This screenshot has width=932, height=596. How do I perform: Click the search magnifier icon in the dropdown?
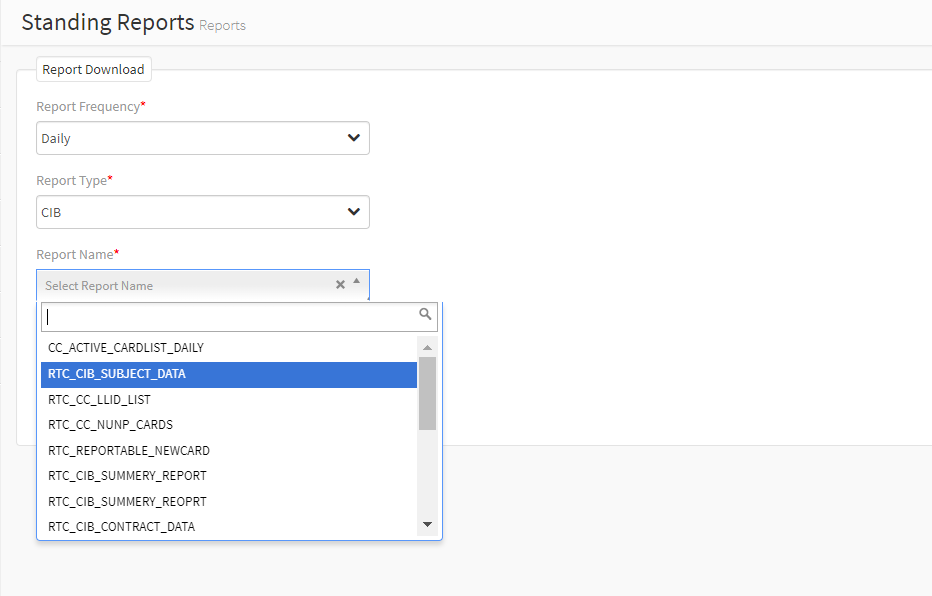point(425,314)
